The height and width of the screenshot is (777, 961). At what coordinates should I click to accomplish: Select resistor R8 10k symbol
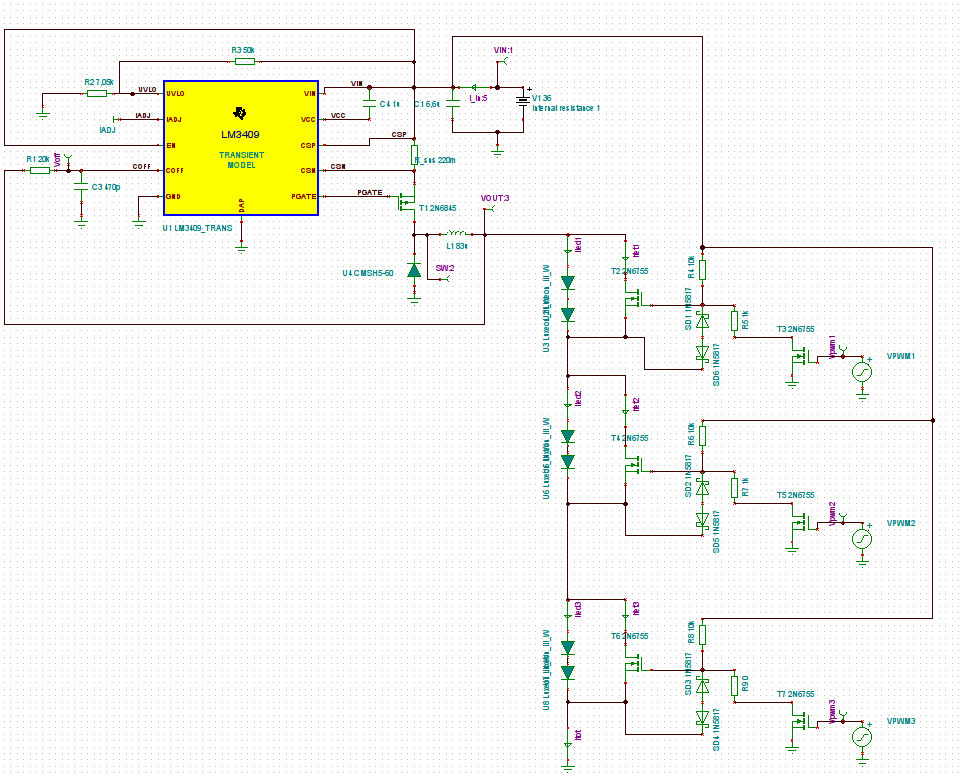pyautogui.click(x=703, y=634)
